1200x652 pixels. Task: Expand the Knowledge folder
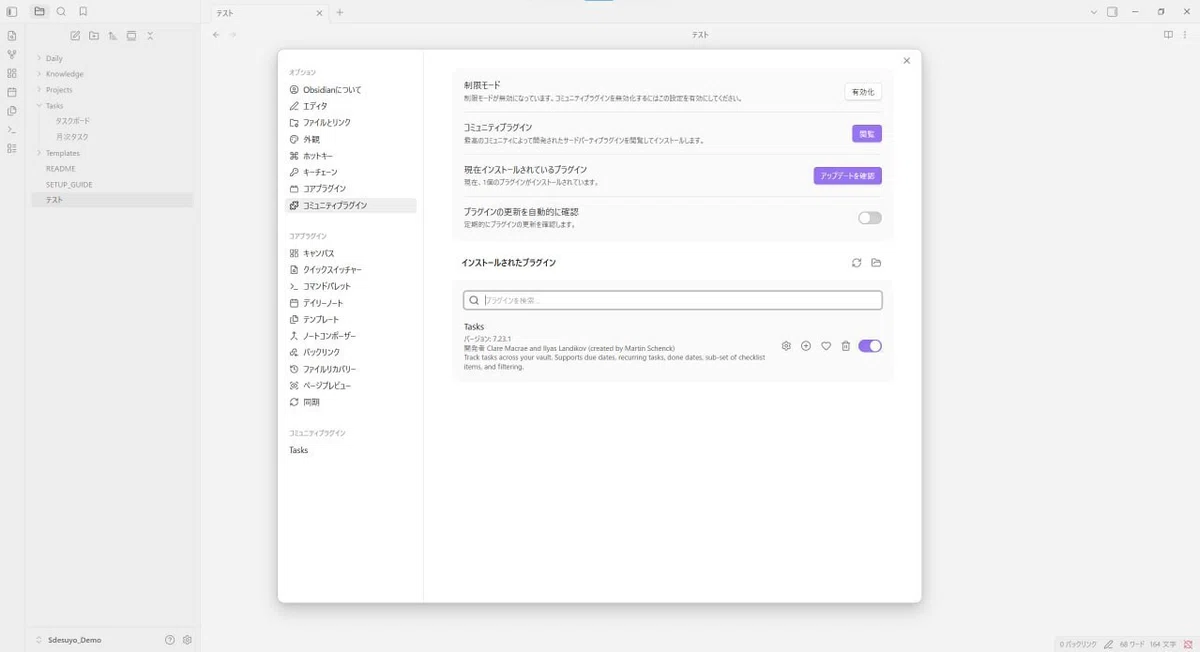[64, 74]
